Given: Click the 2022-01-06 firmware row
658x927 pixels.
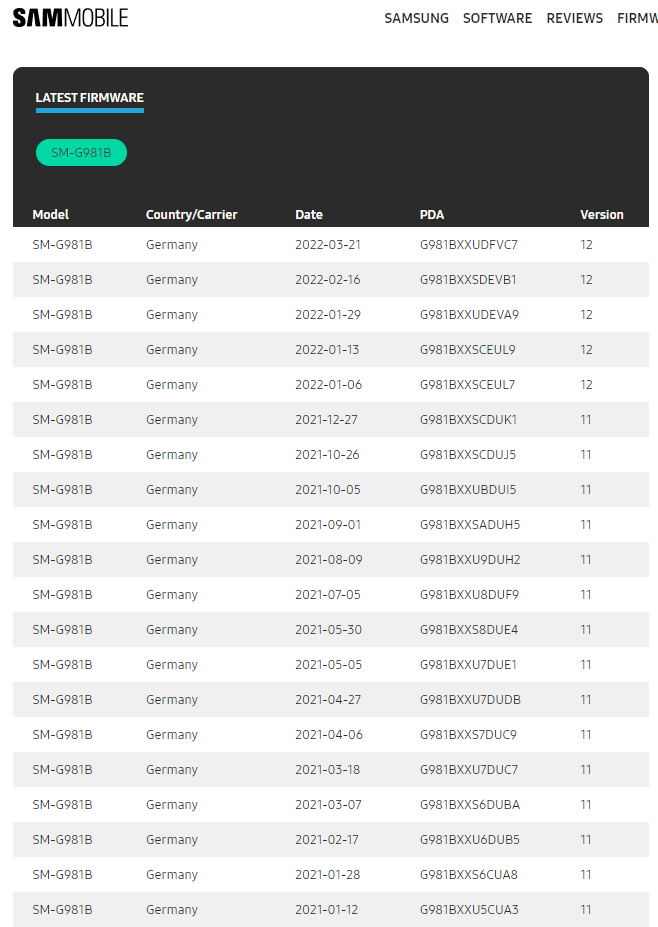Looking at the screenshot, I should pyautogui.click(x=331, y=384).
